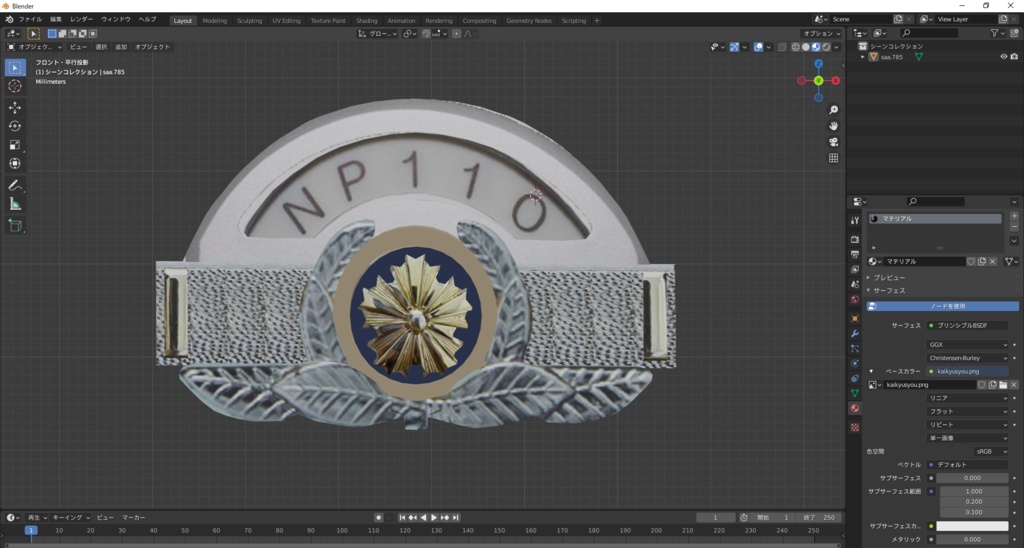The height and width of the screenshot is (548, 1024).
Task: Open the Object Data mesh tab
Action: pos(855,393)
